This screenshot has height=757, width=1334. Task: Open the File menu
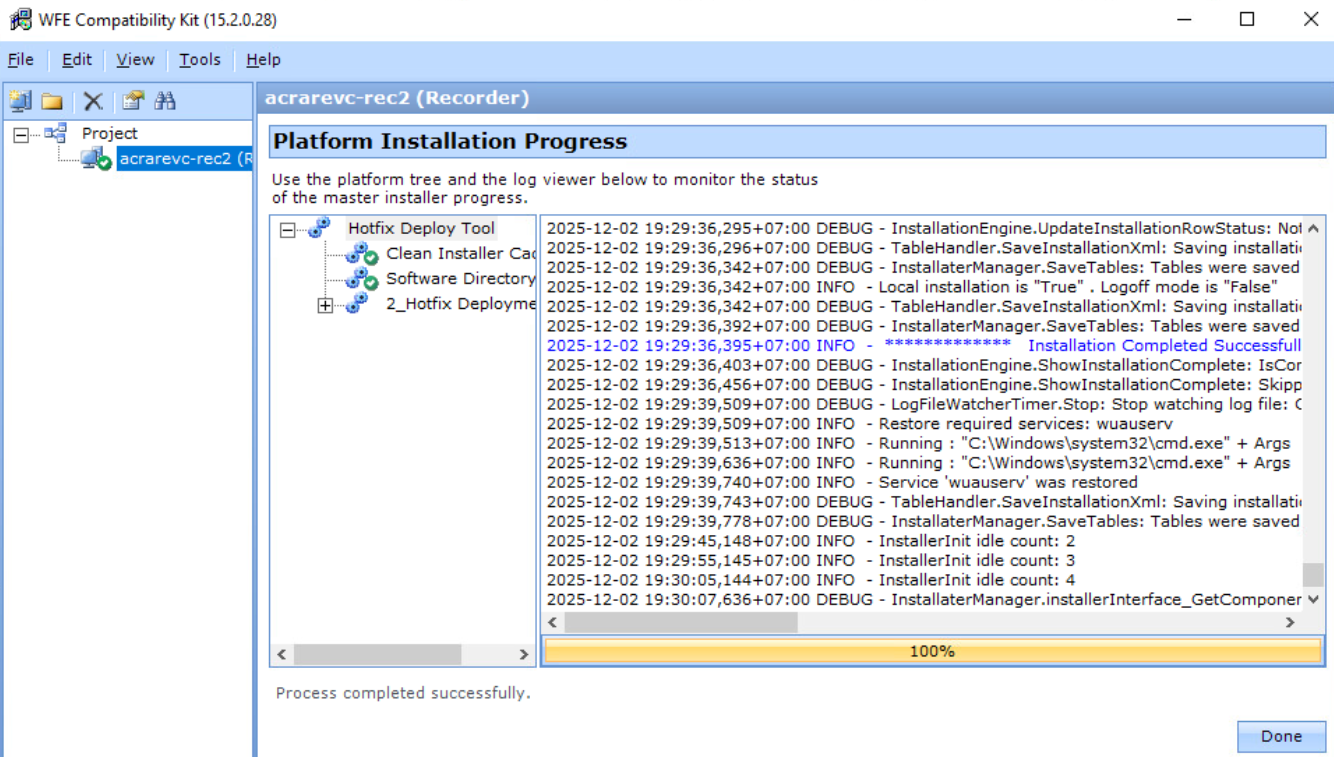tap(21, 60)
